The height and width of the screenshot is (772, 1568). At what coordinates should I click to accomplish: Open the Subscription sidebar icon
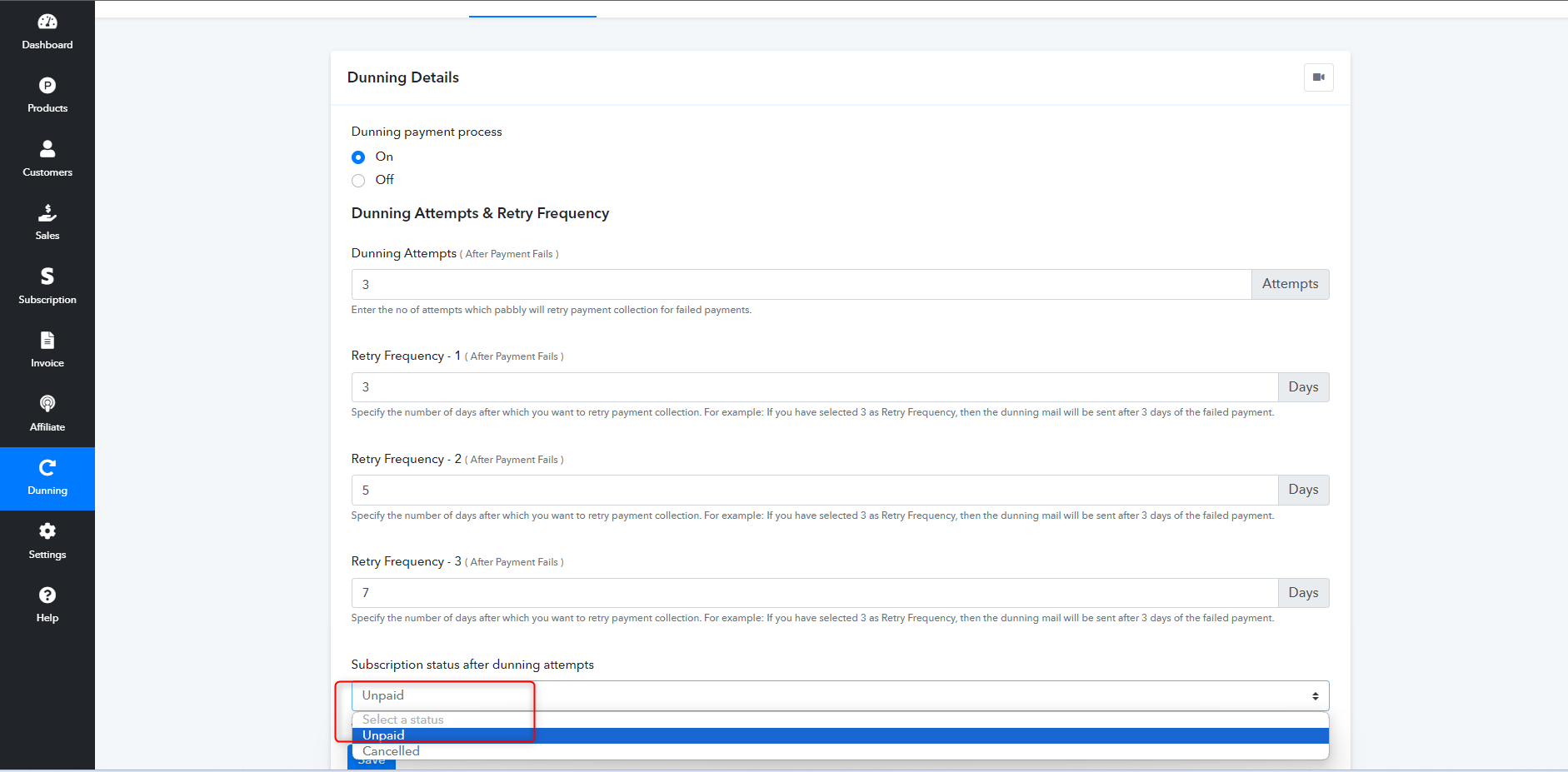point(47,276)
